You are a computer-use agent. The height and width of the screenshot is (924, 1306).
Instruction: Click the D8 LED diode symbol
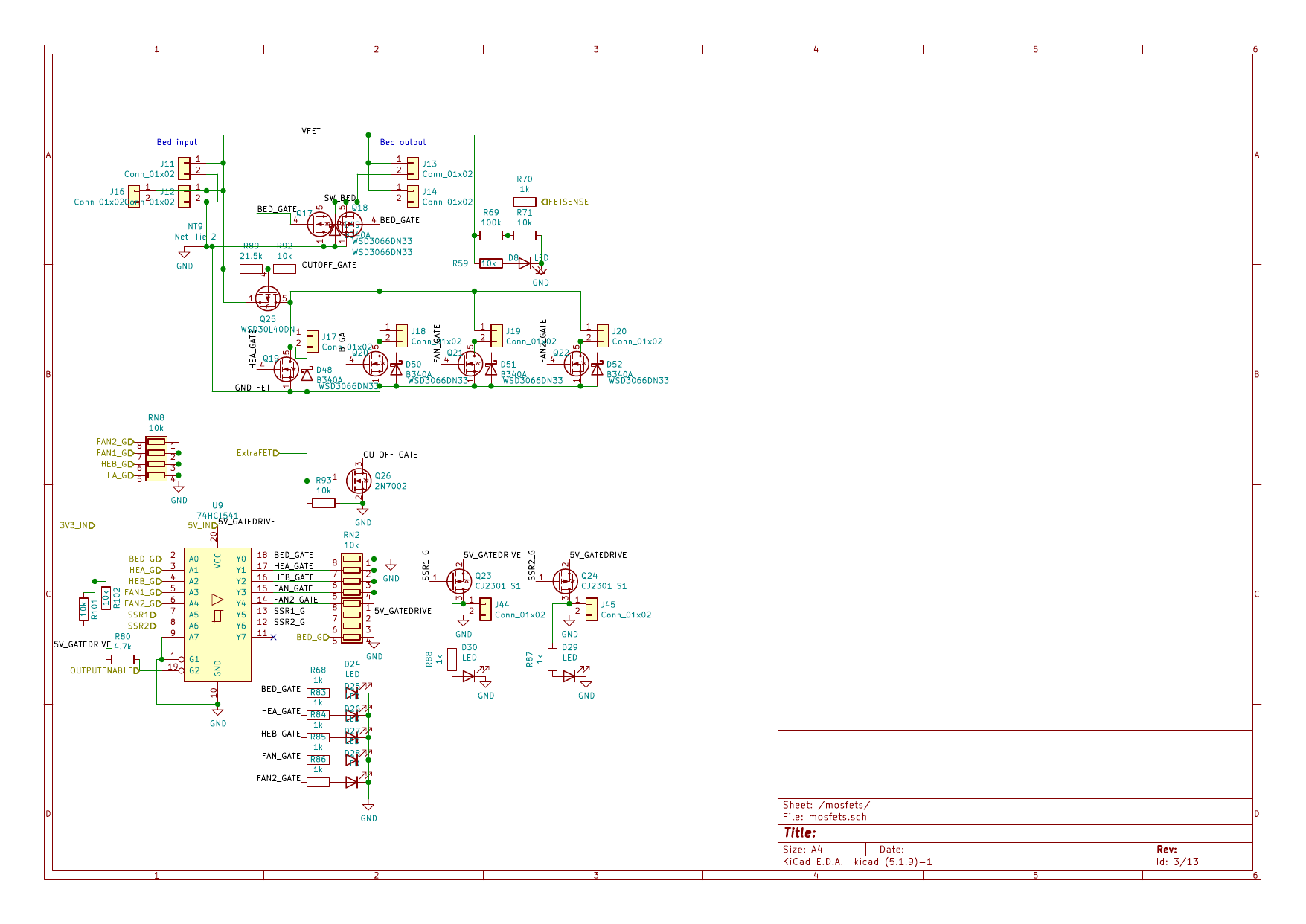click(x=525, y=263)
